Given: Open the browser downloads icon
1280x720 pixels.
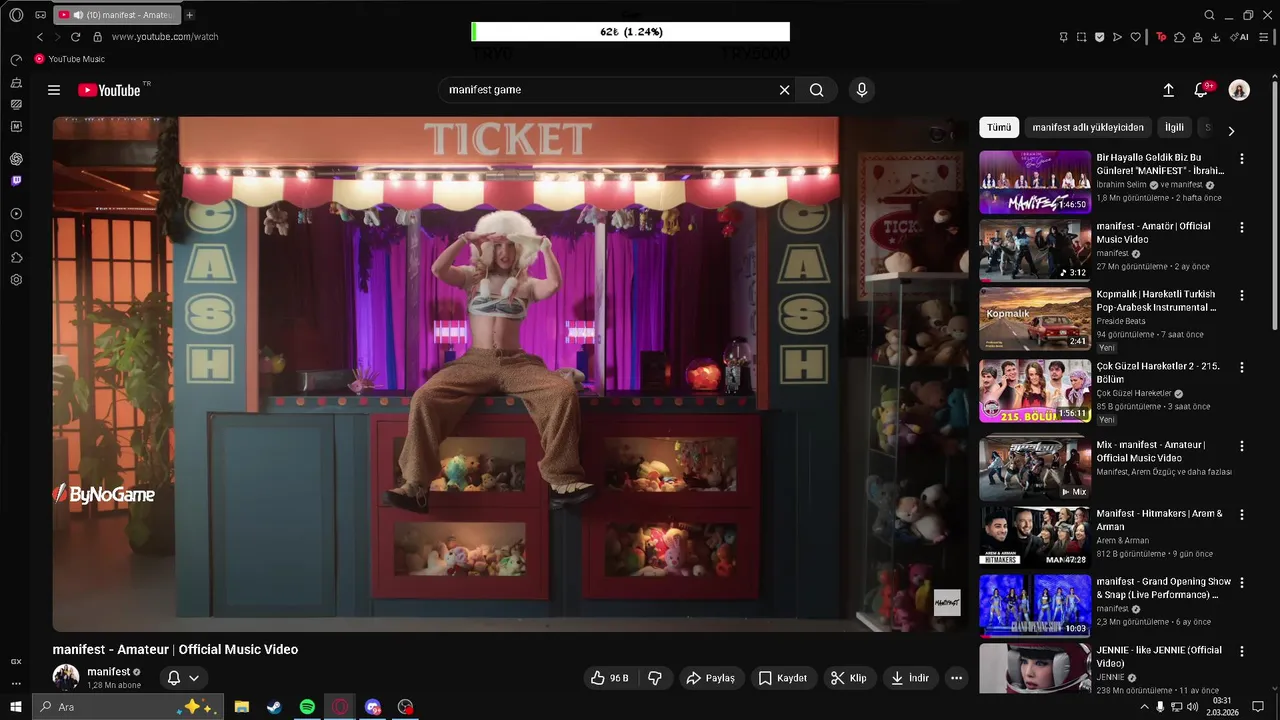Looking at the screenshot, I should click(x=1215, y=37).
